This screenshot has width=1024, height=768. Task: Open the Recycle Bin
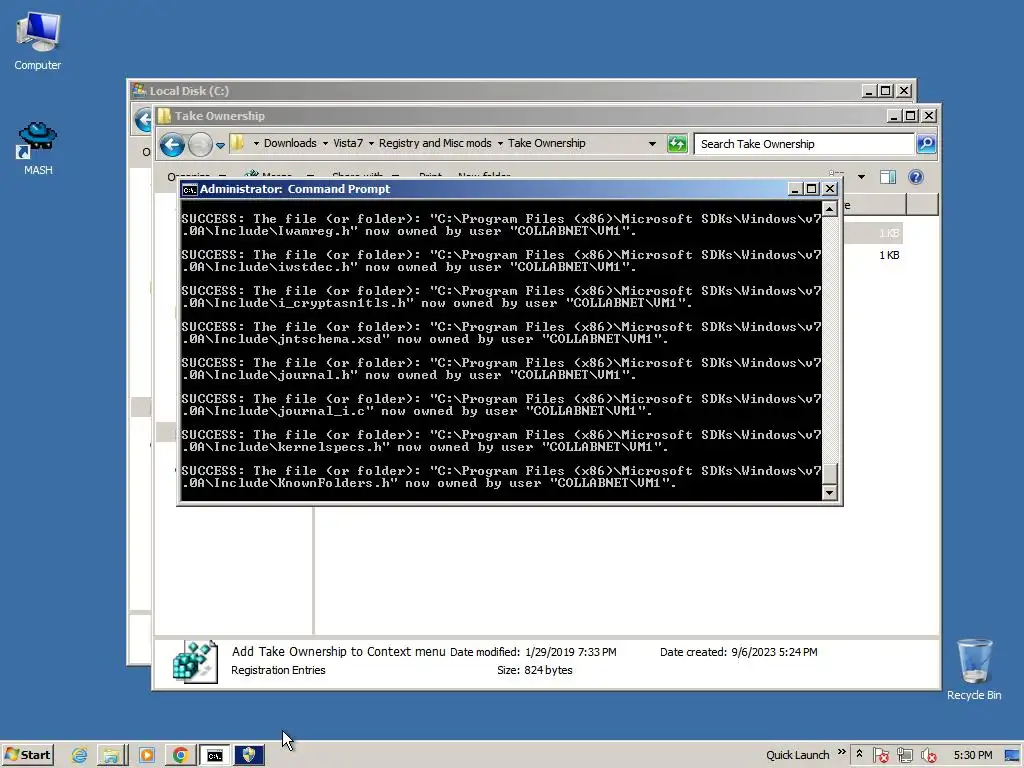974,669
